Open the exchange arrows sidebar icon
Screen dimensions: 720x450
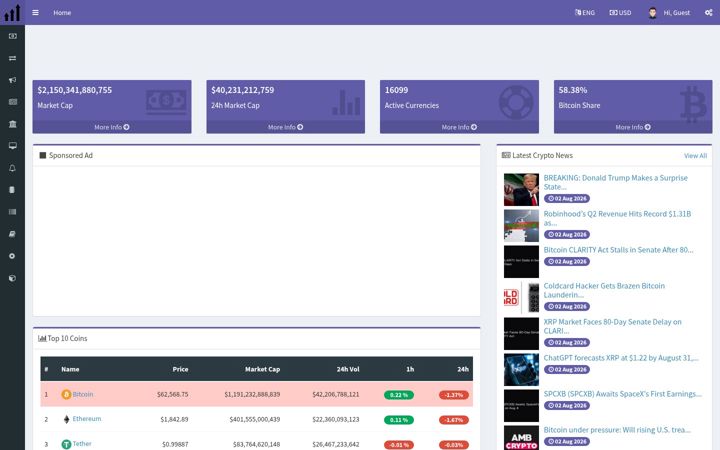click(12, 58)
